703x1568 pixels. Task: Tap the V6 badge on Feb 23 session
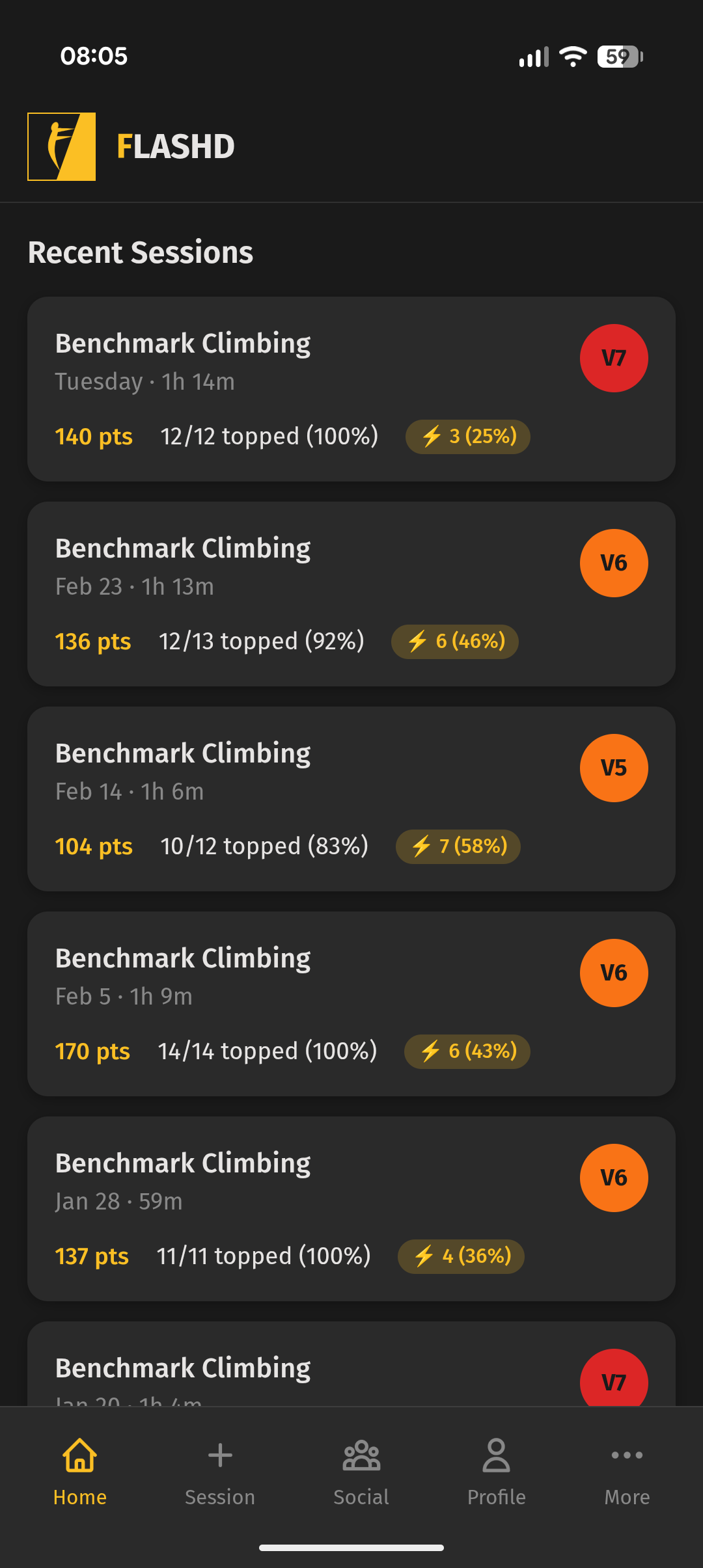[x=614, y=563]
